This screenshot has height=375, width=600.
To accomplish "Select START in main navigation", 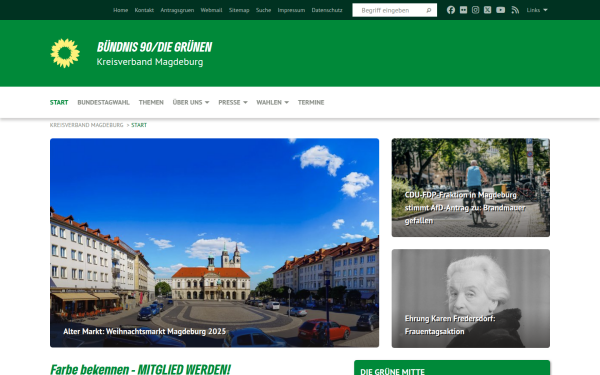I will point(59,103).
